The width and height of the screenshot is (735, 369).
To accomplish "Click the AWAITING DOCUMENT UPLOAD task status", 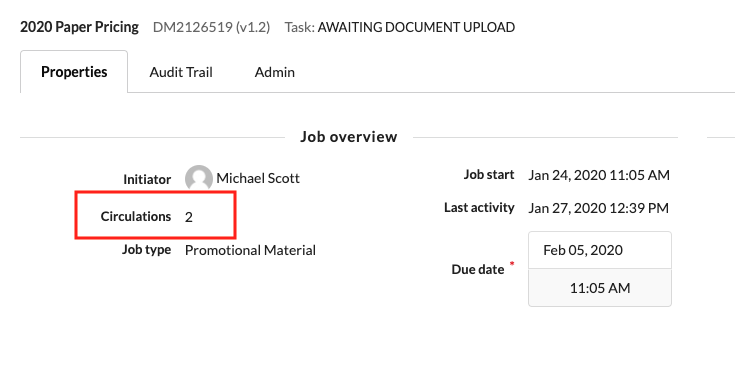I will 416,27.
